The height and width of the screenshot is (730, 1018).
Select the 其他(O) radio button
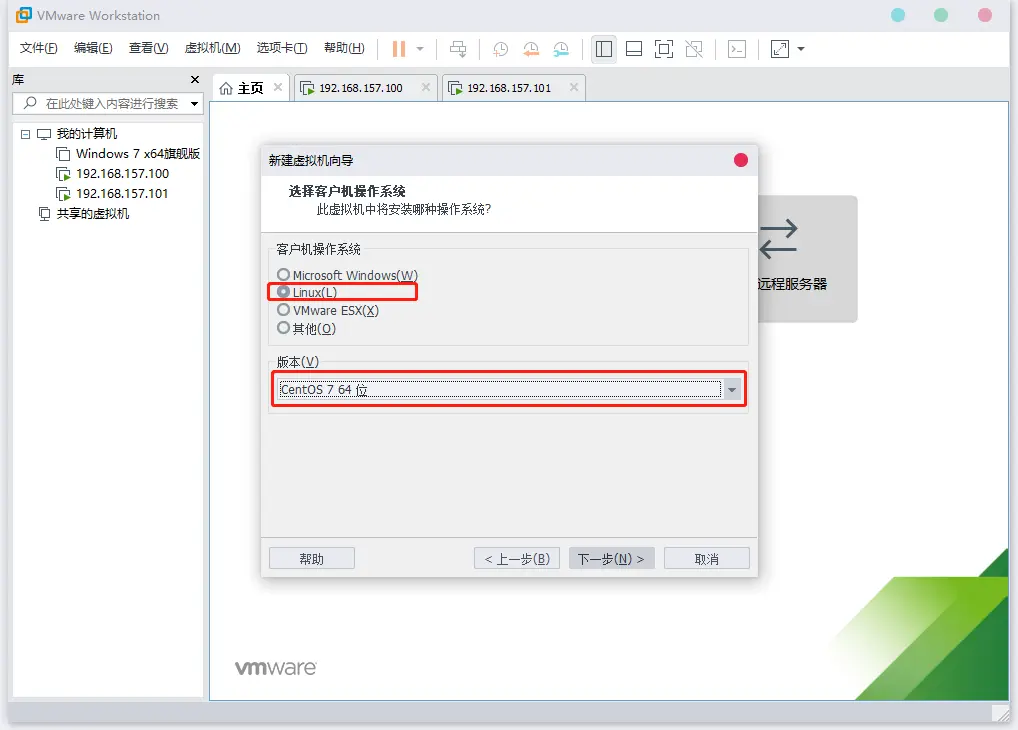[283, 328]
